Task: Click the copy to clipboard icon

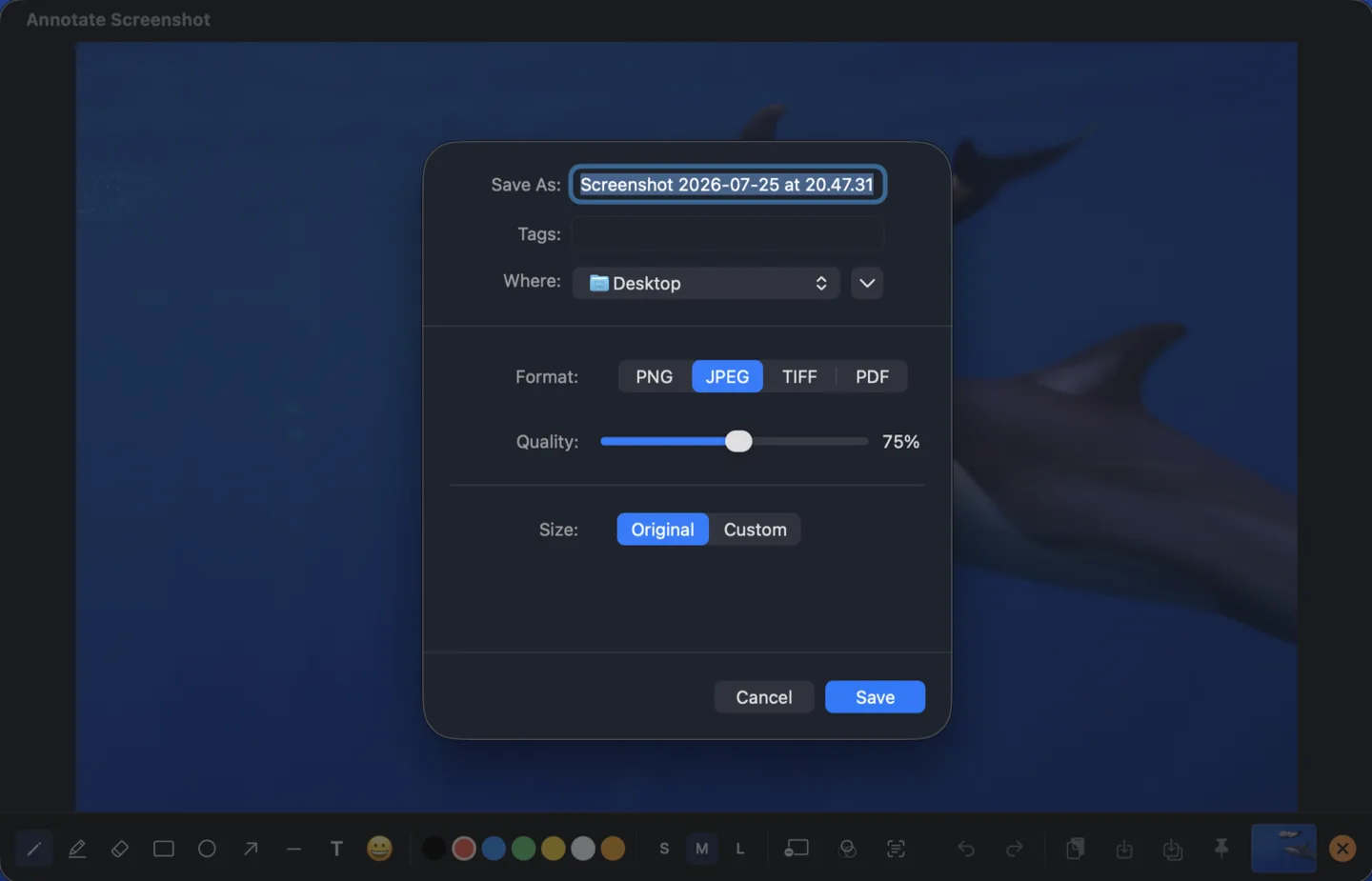Action: point(1075,848)
